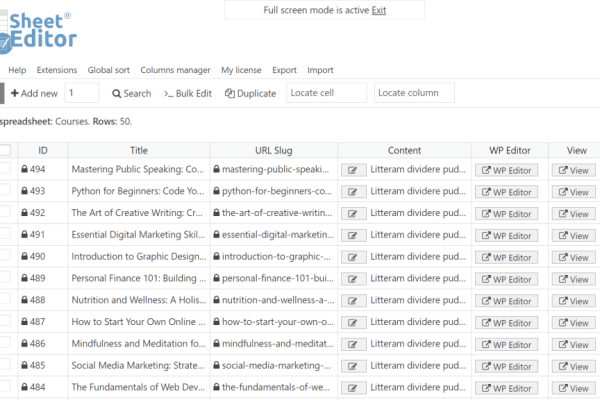Click lock icon beside ID 494
The image size is (600, 400).
click(x=24, y=169)
